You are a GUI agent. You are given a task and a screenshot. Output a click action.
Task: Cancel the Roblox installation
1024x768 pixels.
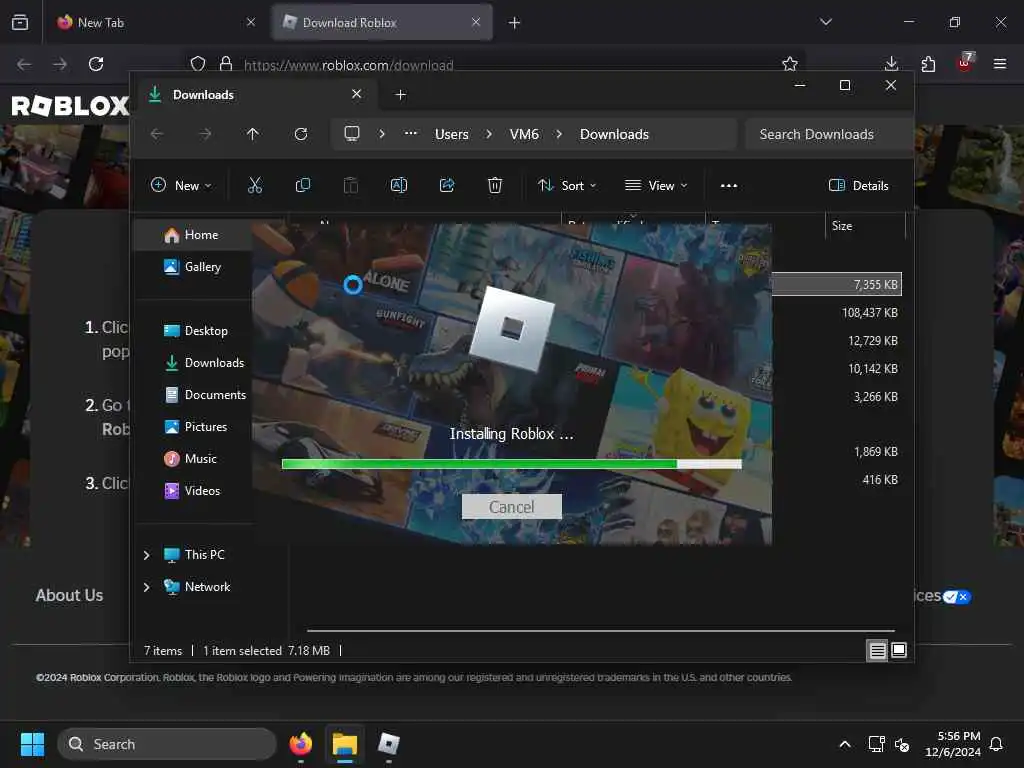(x=511, y=507)
